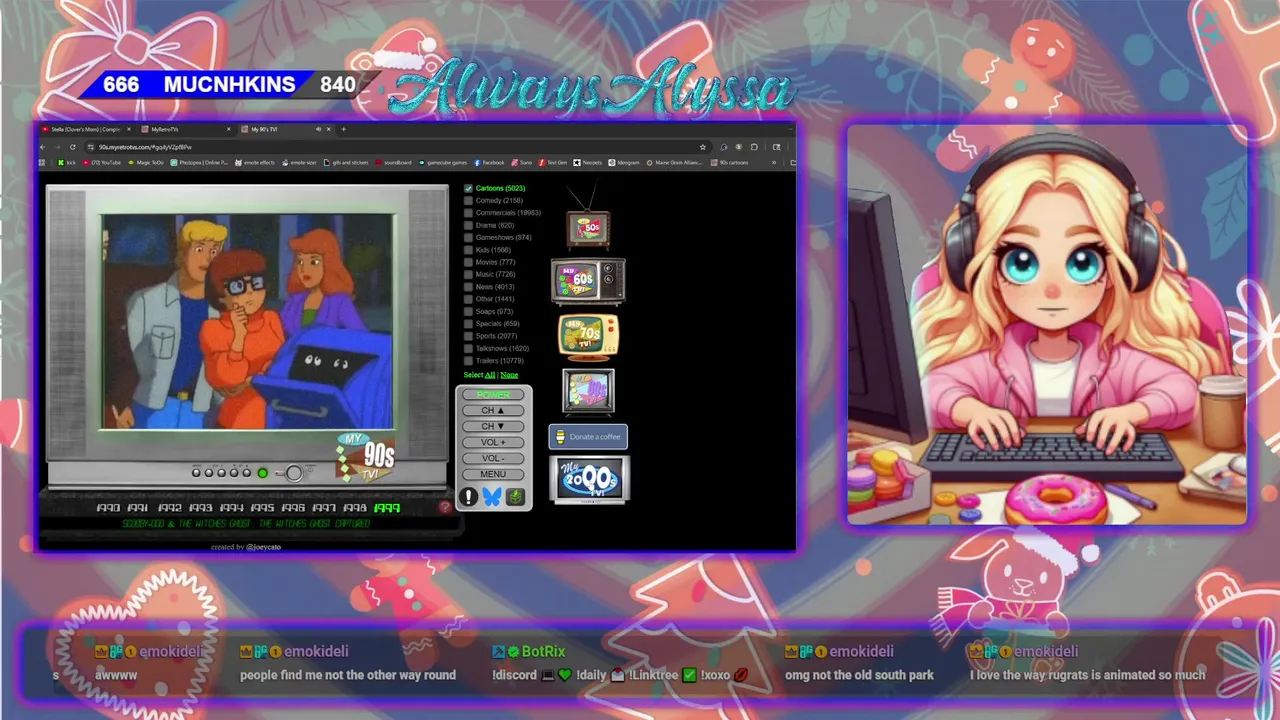This screenshot has width=1280, height=720.
Task: Open the Neopets bookmark
Action: click(x=589, y=162)
